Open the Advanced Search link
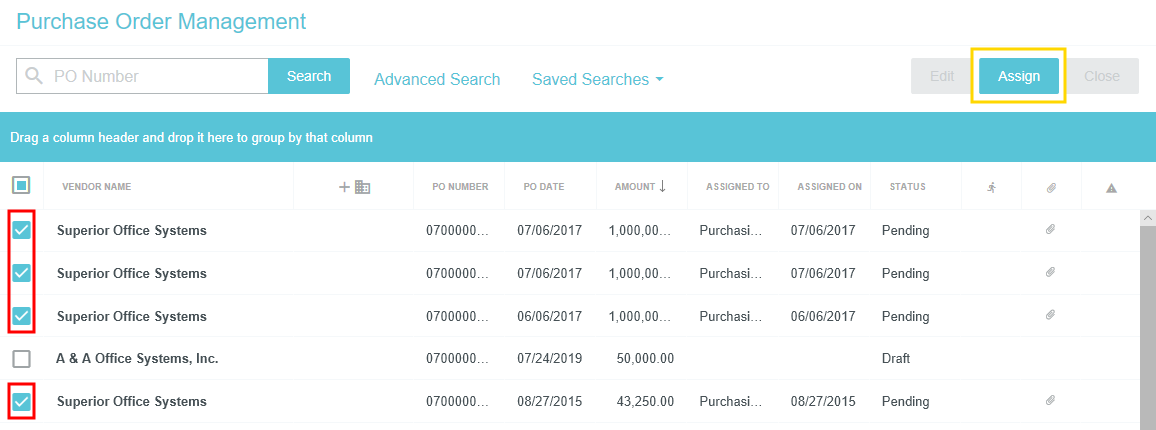This screenshot has height=430, width=1156. [437, 79]
